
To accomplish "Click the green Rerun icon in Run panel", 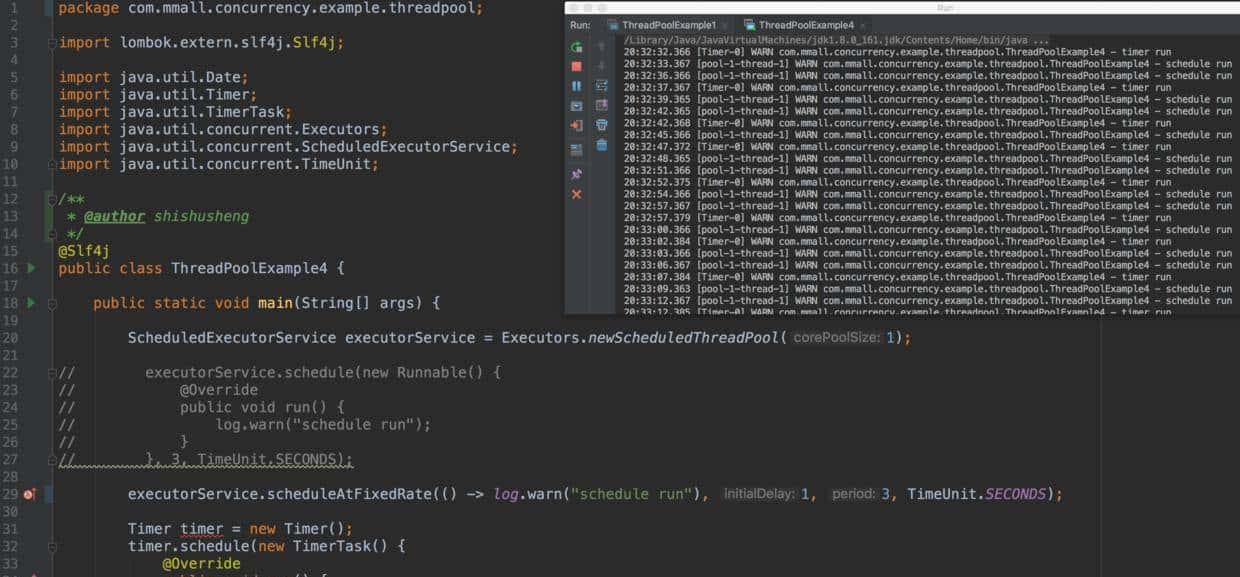I will [x=576, y=47].
